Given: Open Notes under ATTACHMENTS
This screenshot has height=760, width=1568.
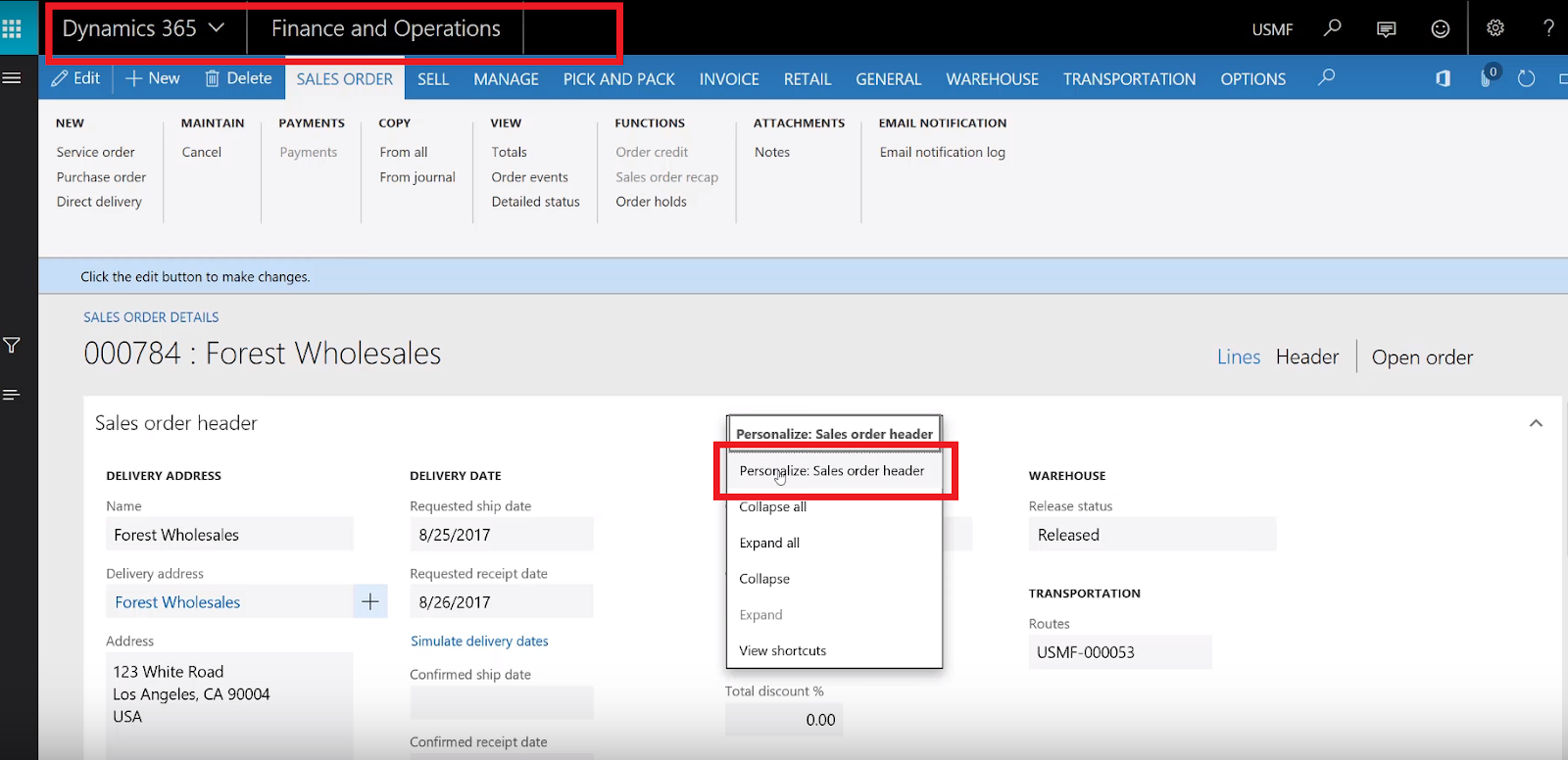Looking at the screenshot, I should 772,152.
